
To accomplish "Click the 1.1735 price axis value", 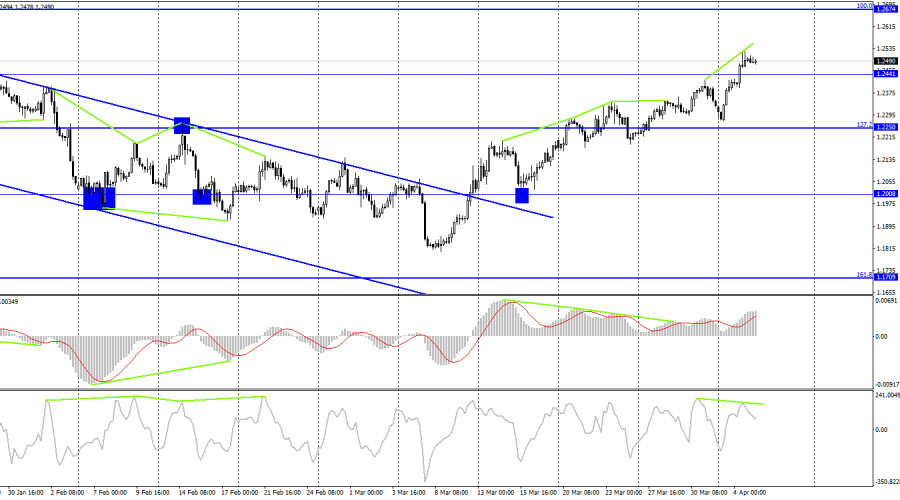I will 887,270.
